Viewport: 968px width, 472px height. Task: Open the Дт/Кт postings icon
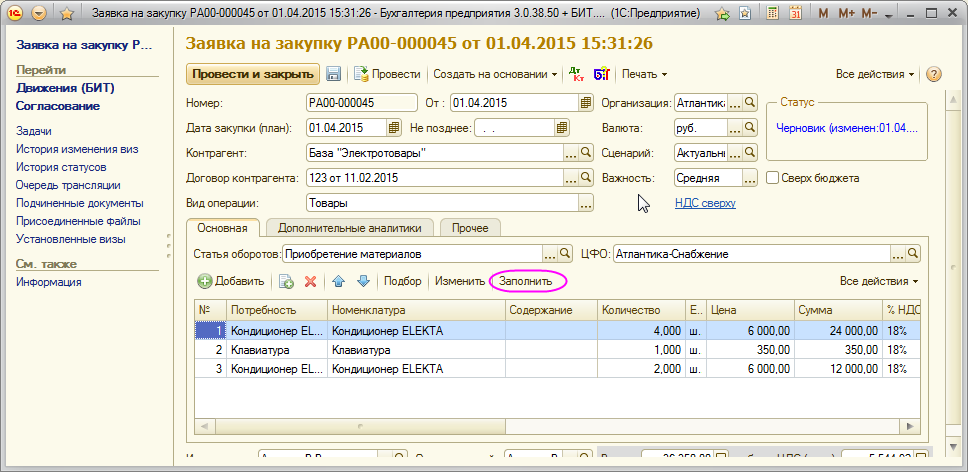[x=577, y=74]
